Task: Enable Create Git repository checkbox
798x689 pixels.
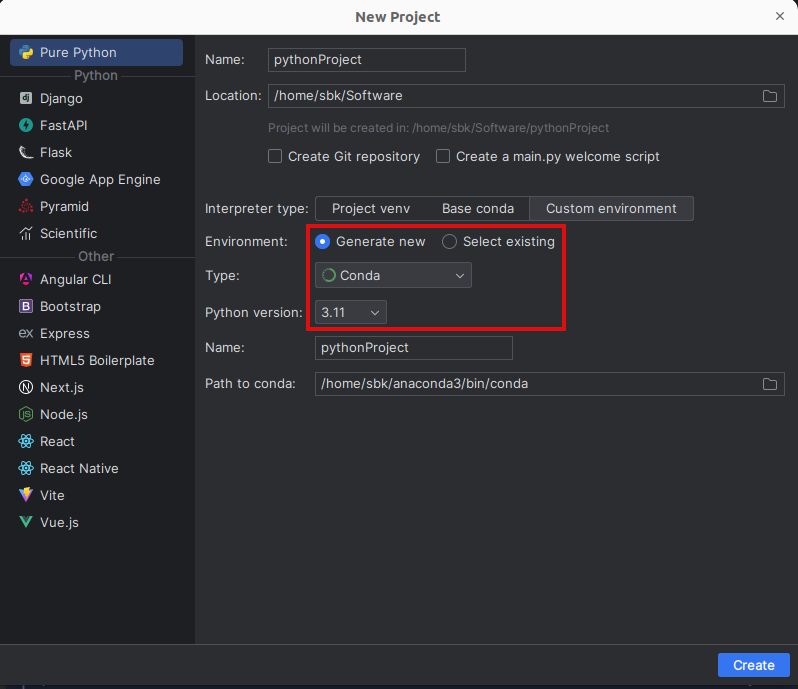Action: tap(275, 157)
